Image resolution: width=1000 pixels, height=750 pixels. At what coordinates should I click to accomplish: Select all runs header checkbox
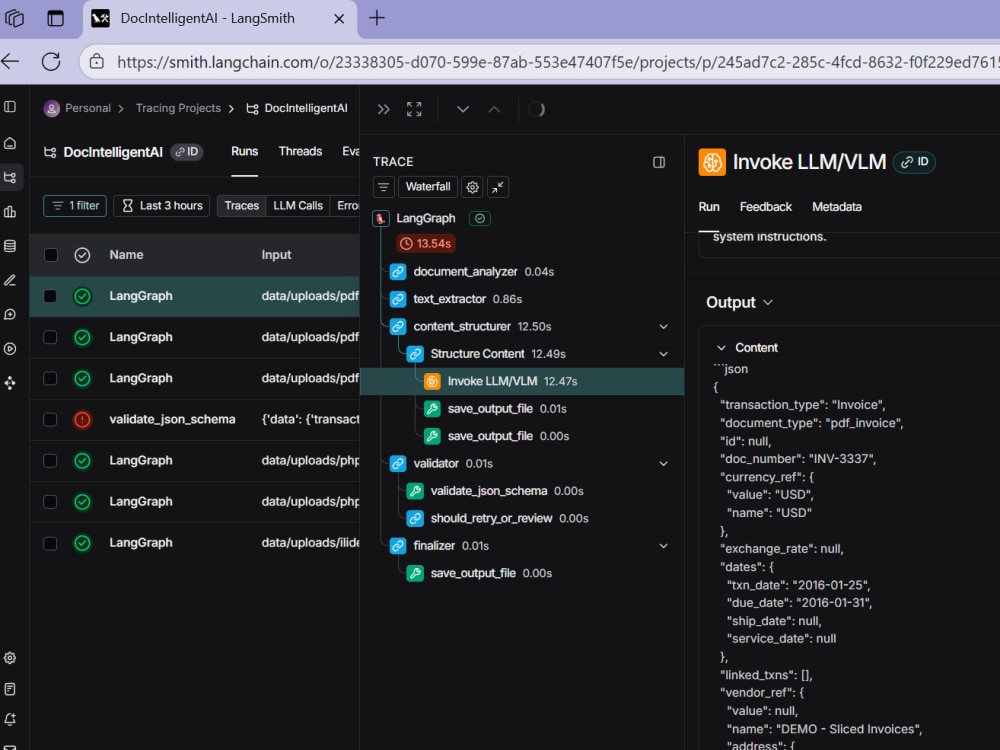pos(50,255)
